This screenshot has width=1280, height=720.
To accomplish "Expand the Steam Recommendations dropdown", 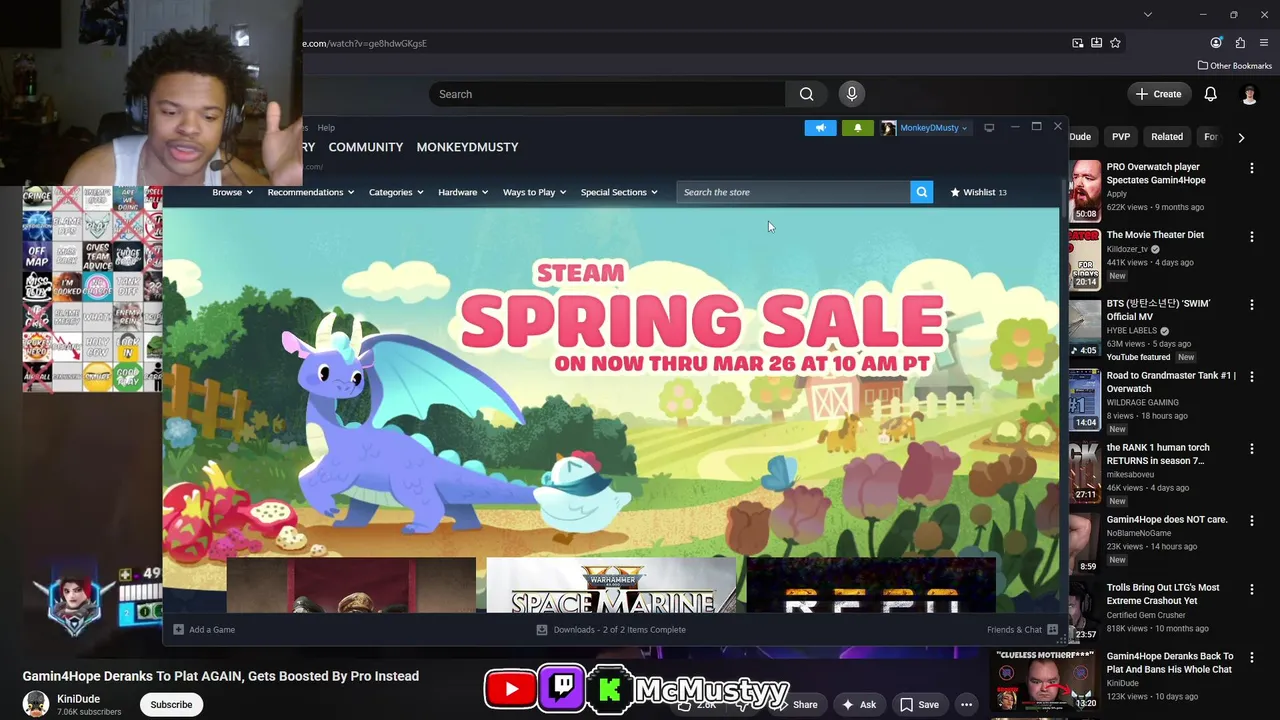I will point(311,192).
